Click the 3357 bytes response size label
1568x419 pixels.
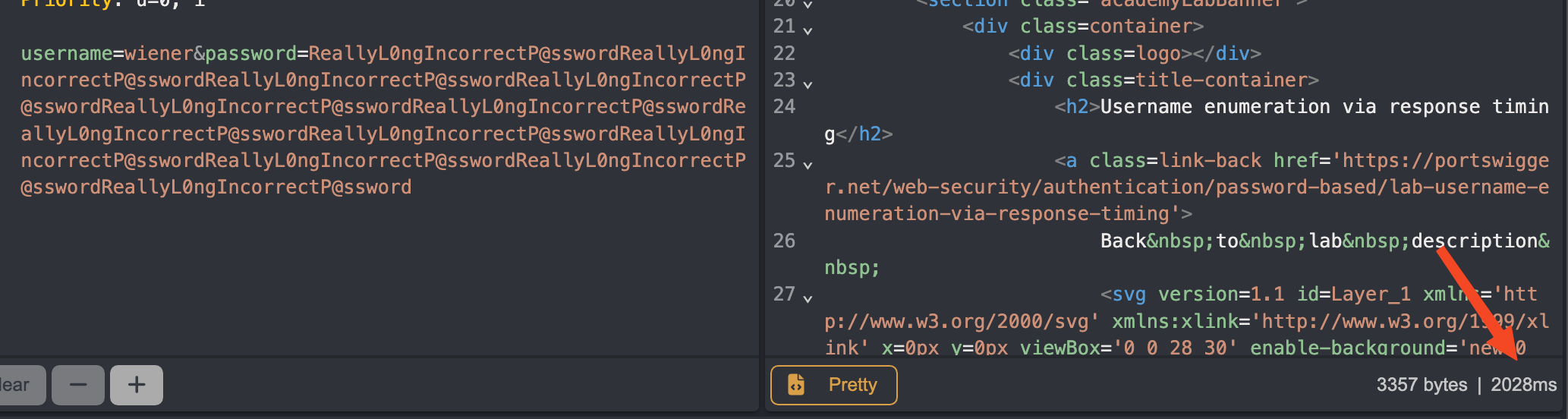pyautogui.click(x=1422, y=385)
